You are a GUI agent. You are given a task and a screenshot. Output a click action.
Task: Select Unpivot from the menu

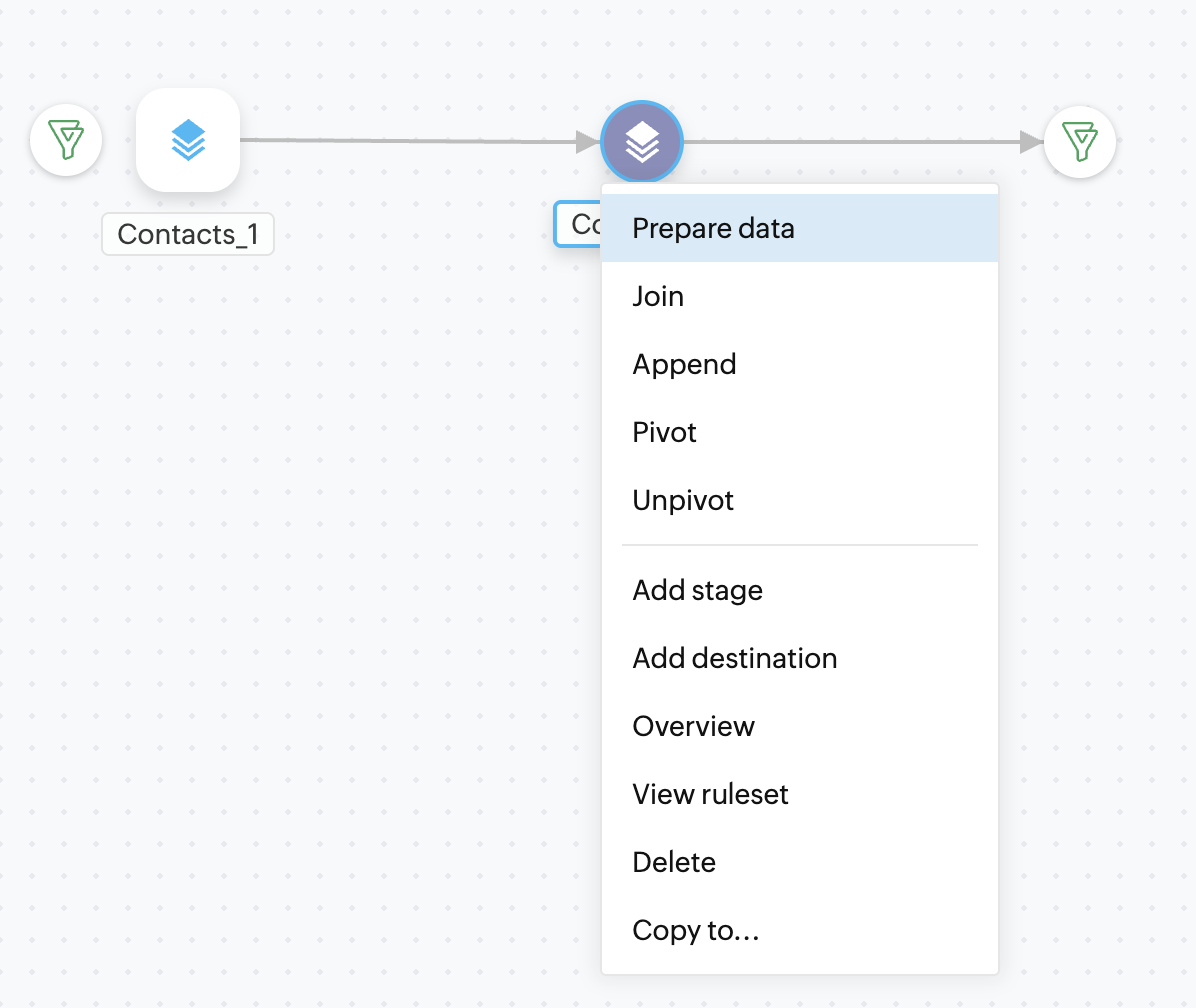tap(683, 500)
